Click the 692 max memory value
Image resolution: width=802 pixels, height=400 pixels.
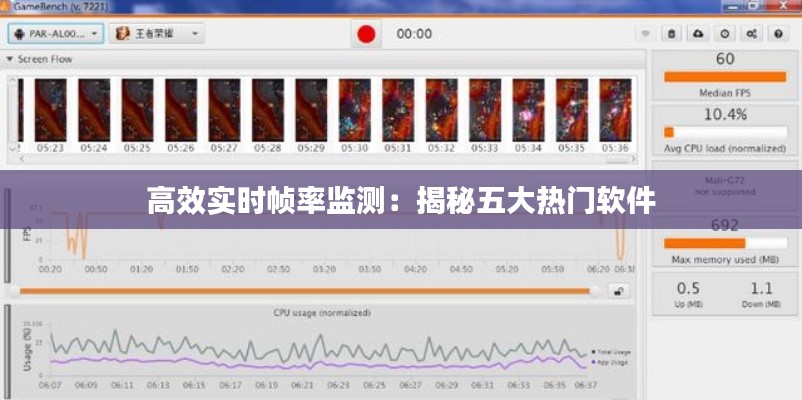[x=725, y=225]
